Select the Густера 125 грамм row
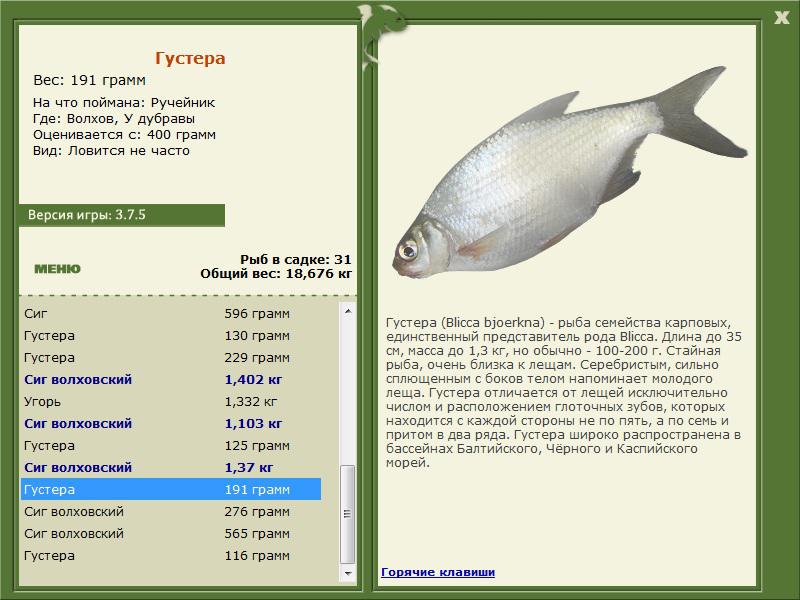800x600 pixels. pos(170,445)
